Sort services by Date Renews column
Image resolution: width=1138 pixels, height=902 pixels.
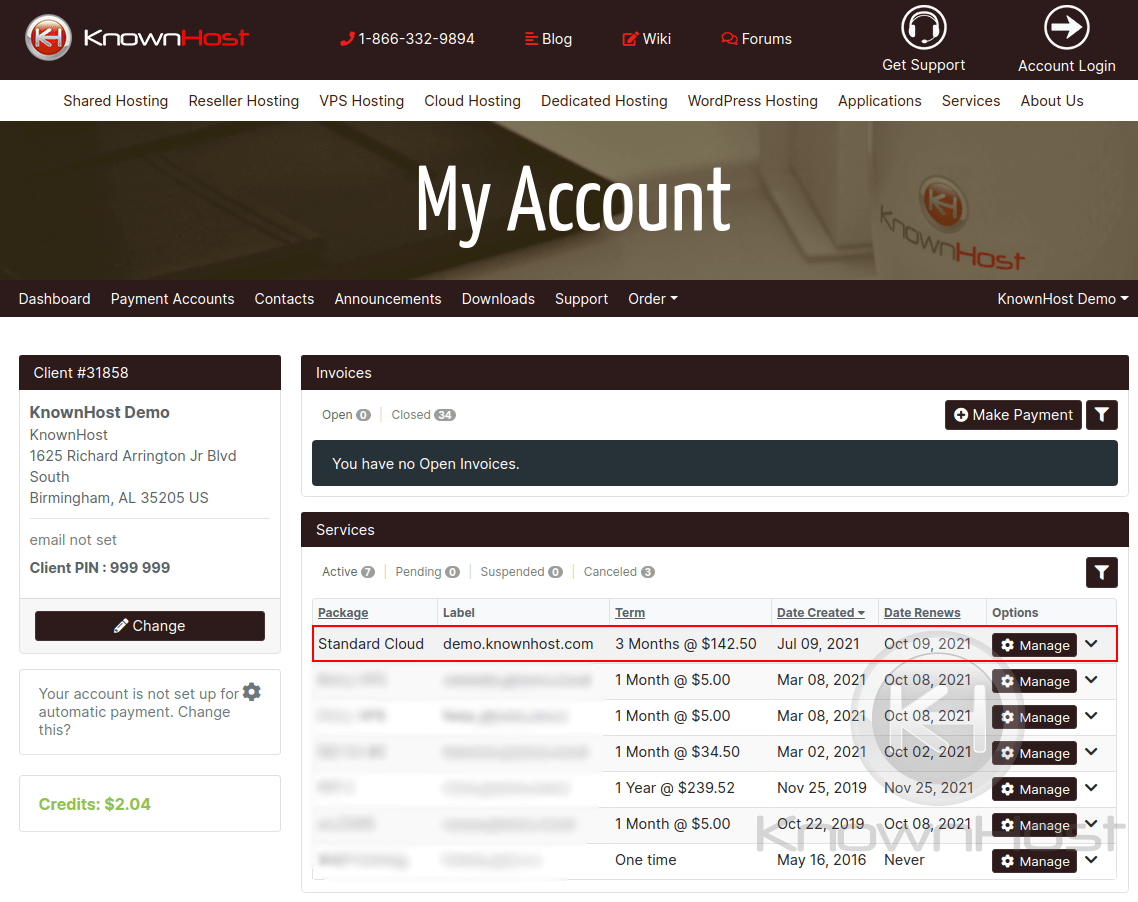(922, 613)
